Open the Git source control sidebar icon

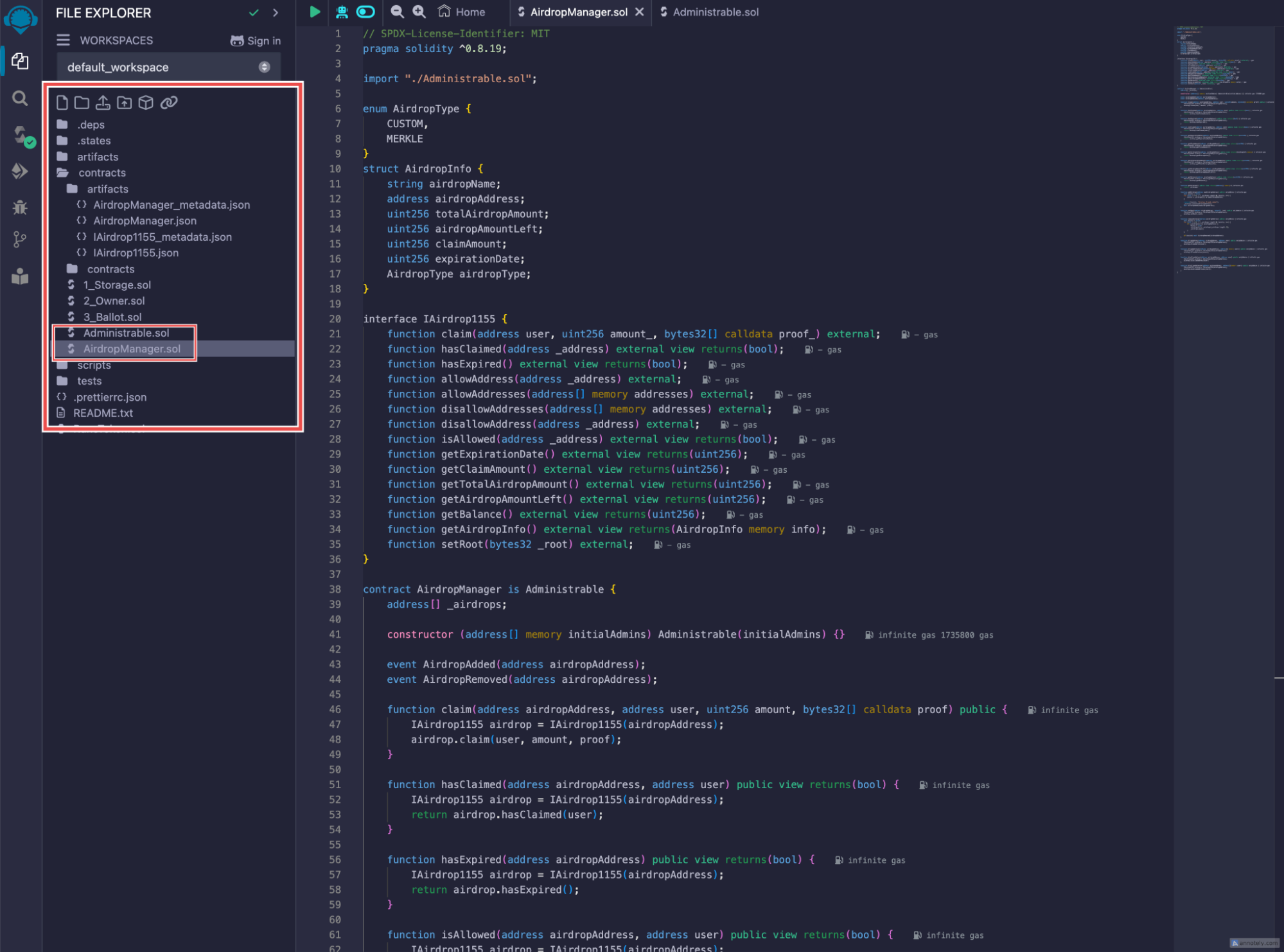[20, 240]
